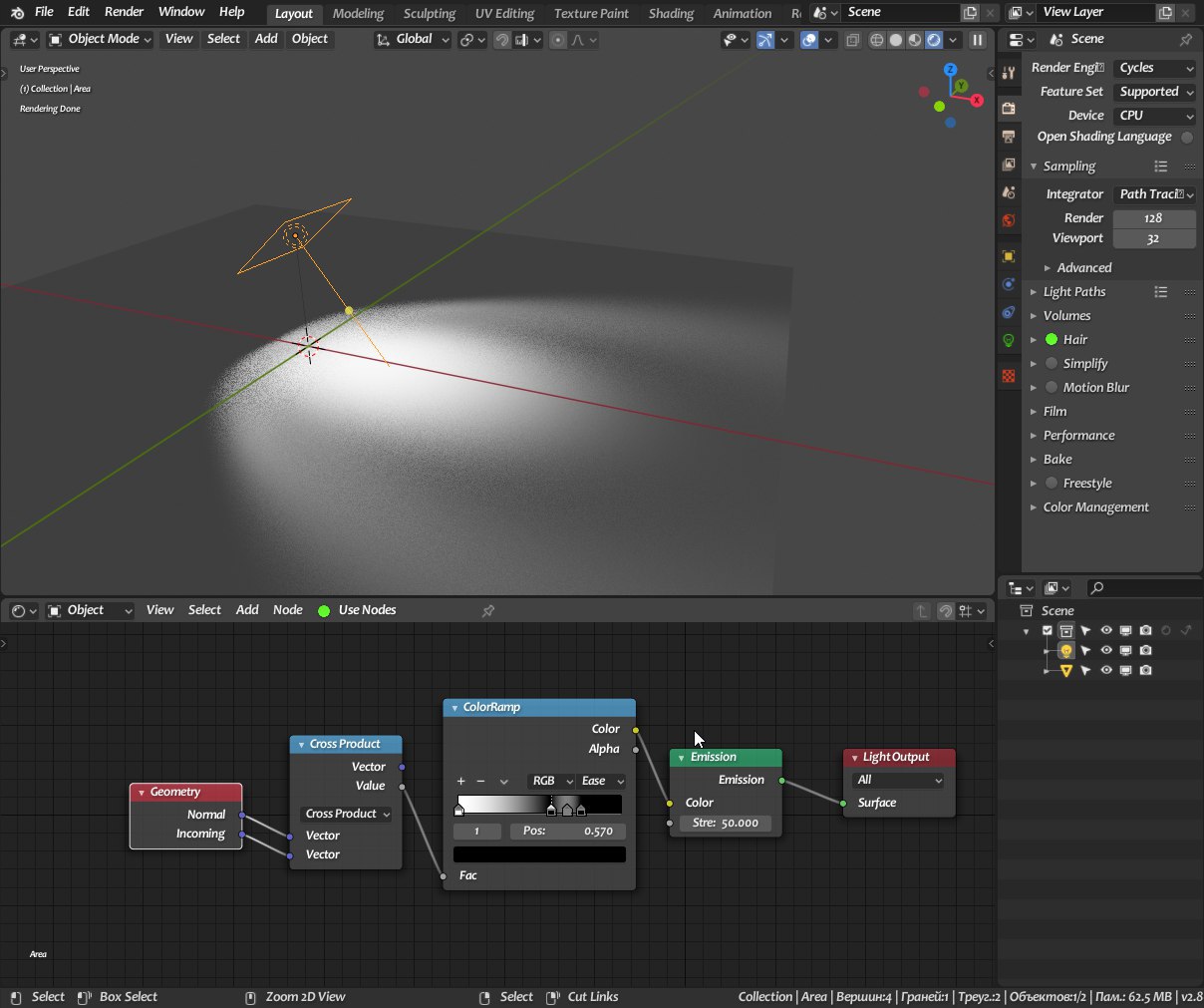Click the Blender logo icon
Screen dimensions: 1204x1008
click(x=17, y=12)
